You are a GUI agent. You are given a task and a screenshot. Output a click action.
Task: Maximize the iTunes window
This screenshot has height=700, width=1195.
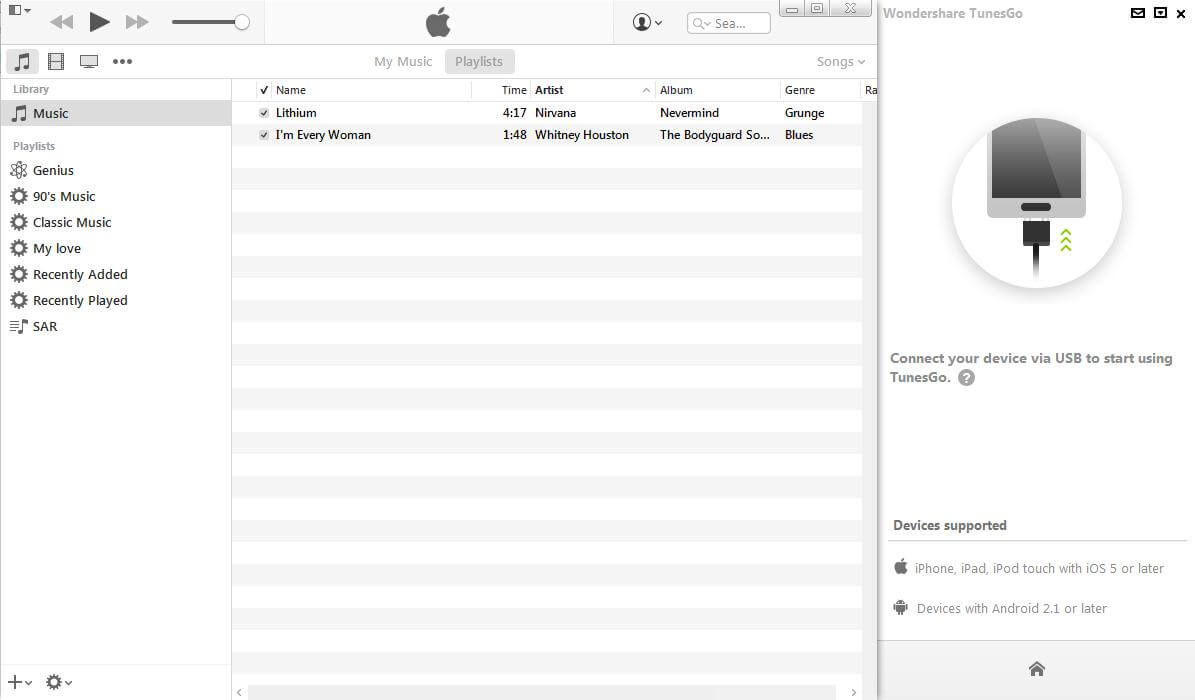(817, 8)
